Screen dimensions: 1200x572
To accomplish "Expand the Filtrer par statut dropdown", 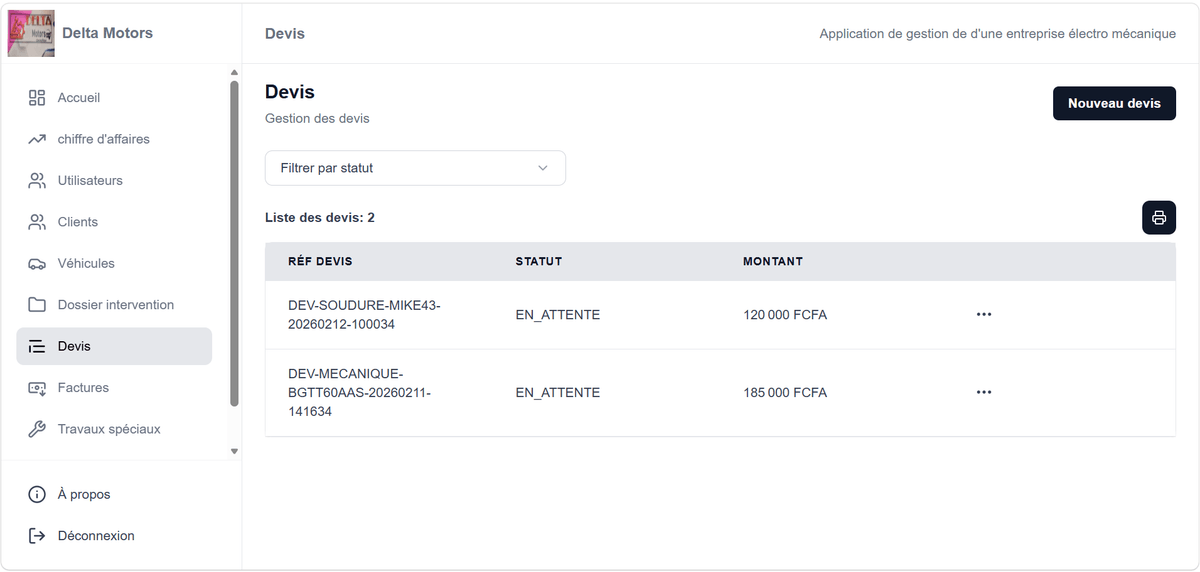I will [415, 168].
